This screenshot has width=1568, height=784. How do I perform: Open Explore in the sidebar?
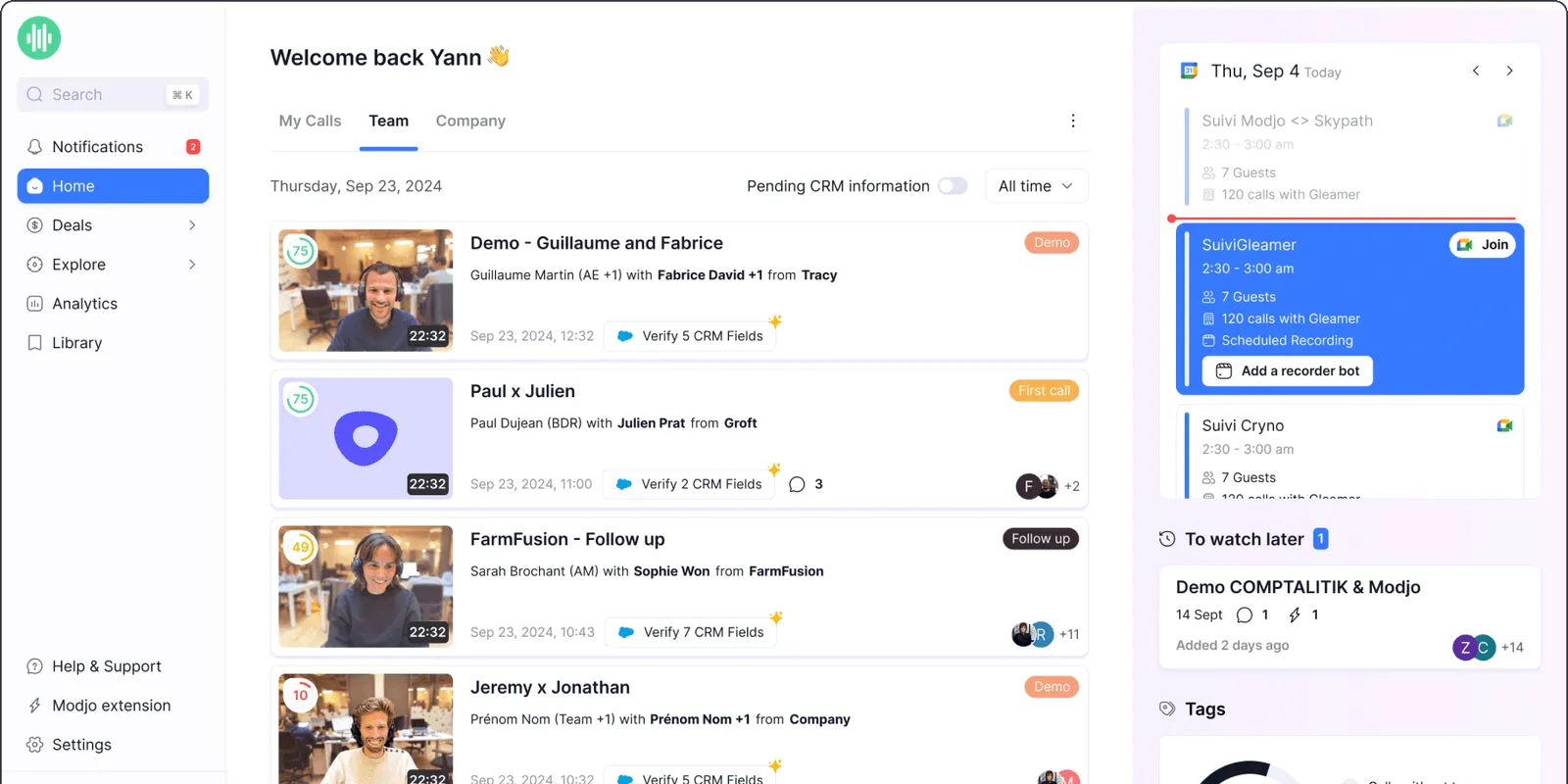(x=113, y=265)
